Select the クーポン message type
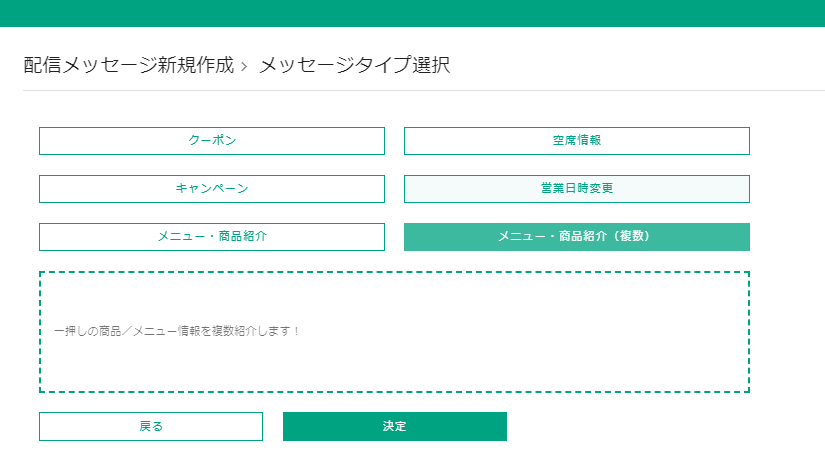Screen dimensions: 825x455 click(212, 141)
